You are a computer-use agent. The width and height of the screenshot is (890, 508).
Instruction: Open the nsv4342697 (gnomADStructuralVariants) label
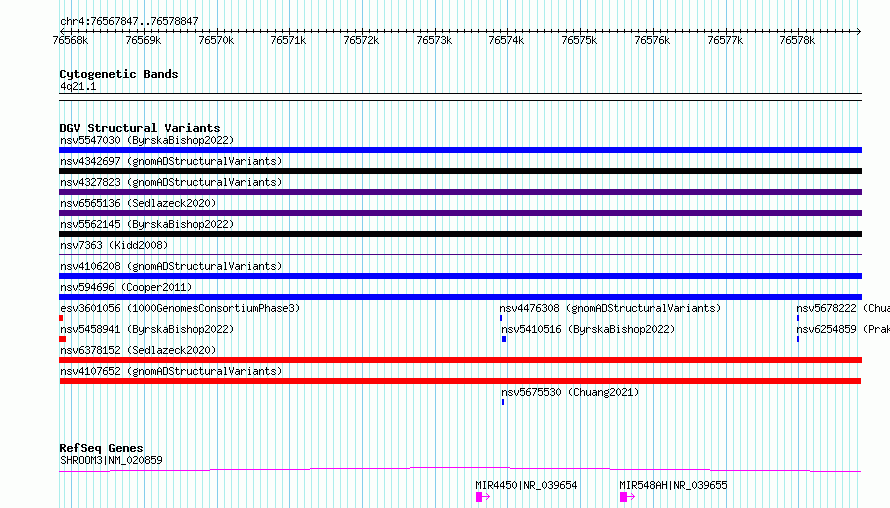tap(171, 161)
